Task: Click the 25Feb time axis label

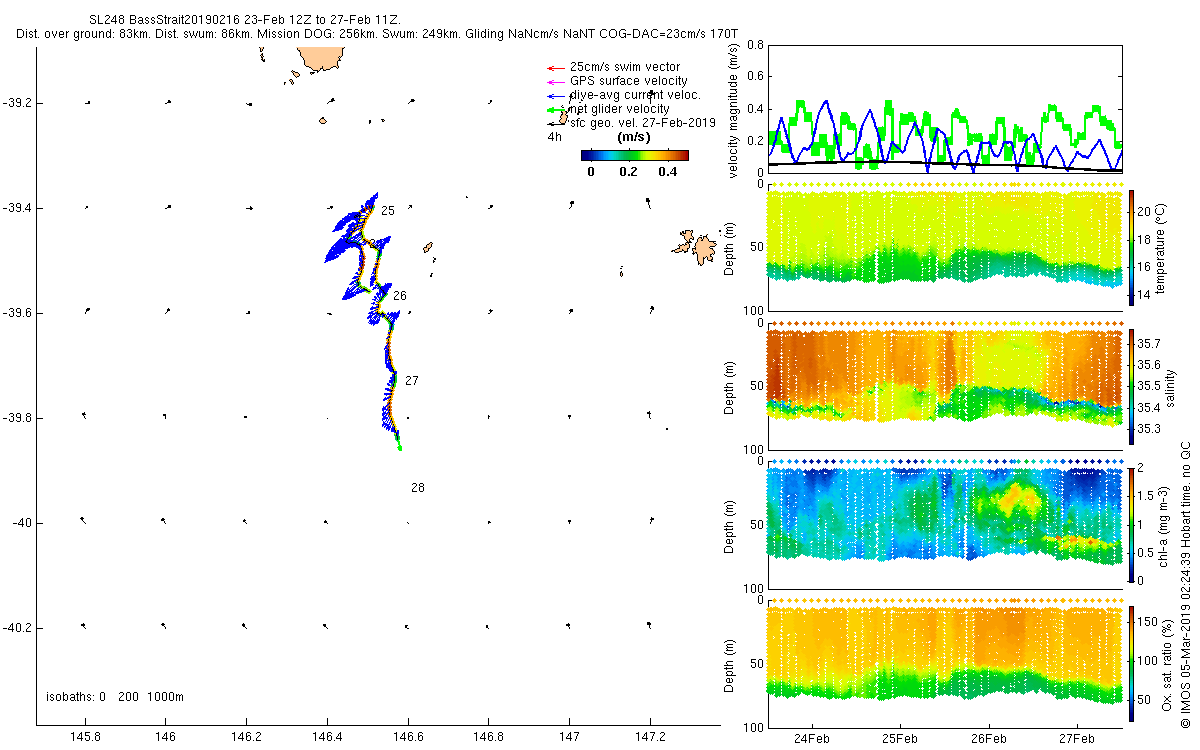Action: coord(900,739)
